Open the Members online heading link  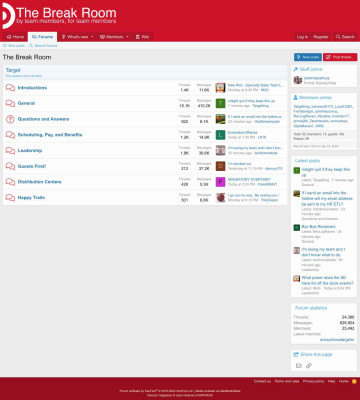[x=315, y=98]
